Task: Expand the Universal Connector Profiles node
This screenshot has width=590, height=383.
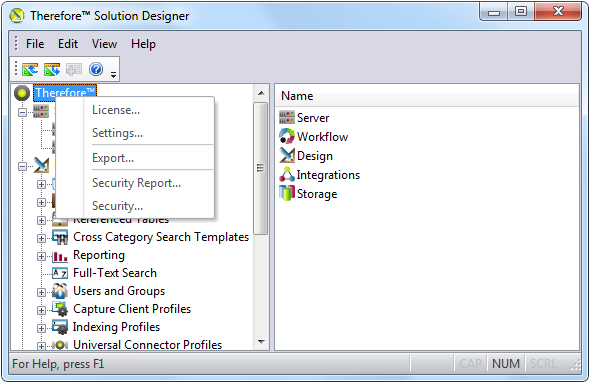Action: 41,346
